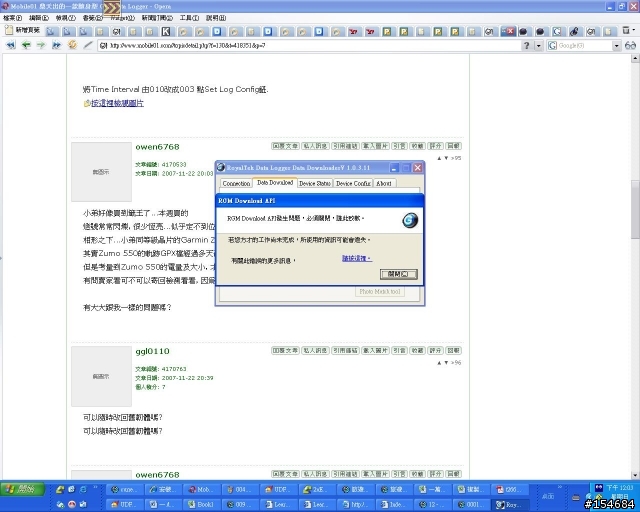Click page scrollbar up arrow
Image resolution: width=640 pixels, height=512 pixels.
635,59
